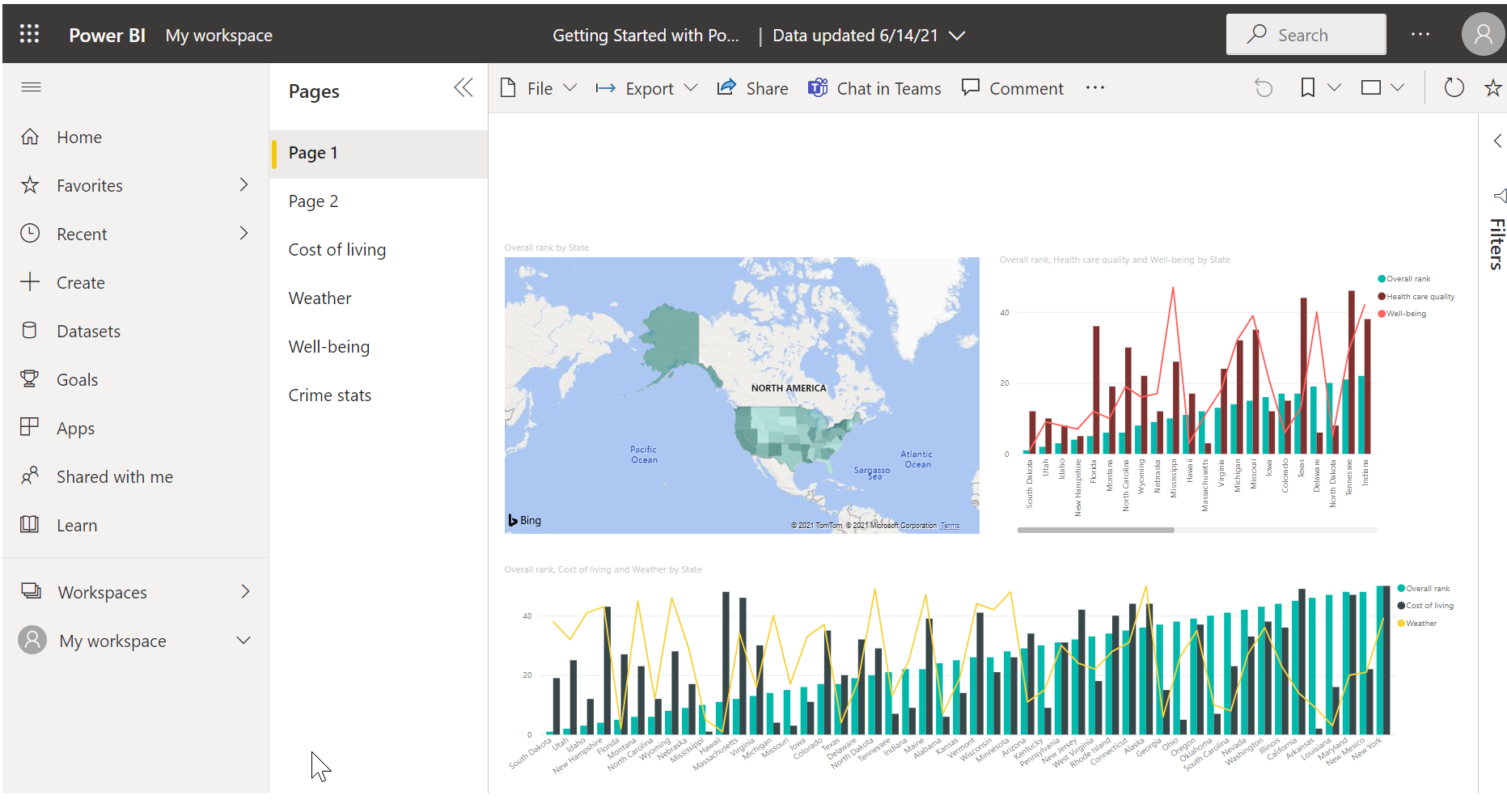Toggle the hamburger navigation menu
The height and width of the screenshot is (812, 1507).
31,87
